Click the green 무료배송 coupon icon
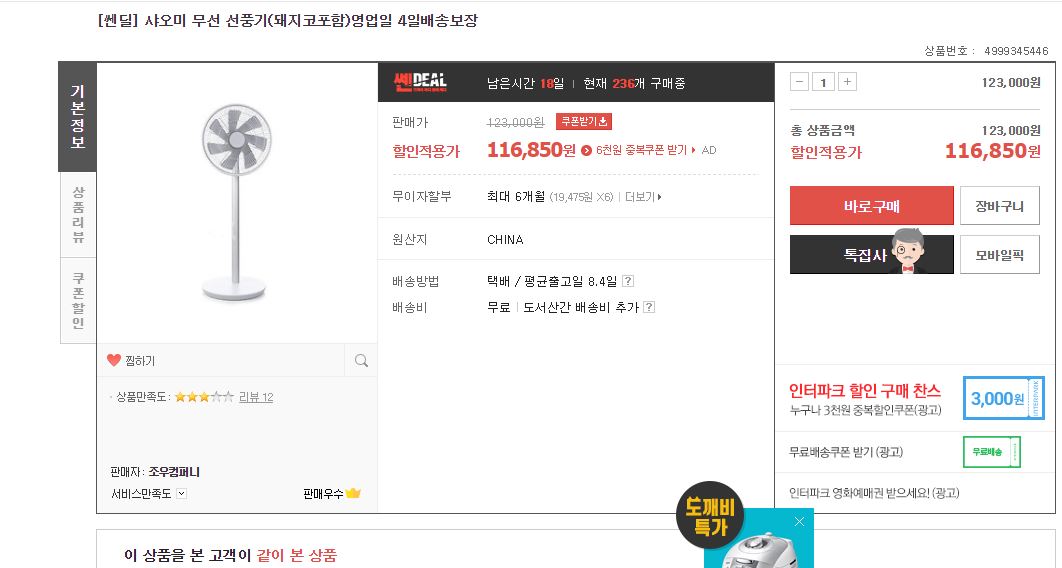 pos(991,452)
